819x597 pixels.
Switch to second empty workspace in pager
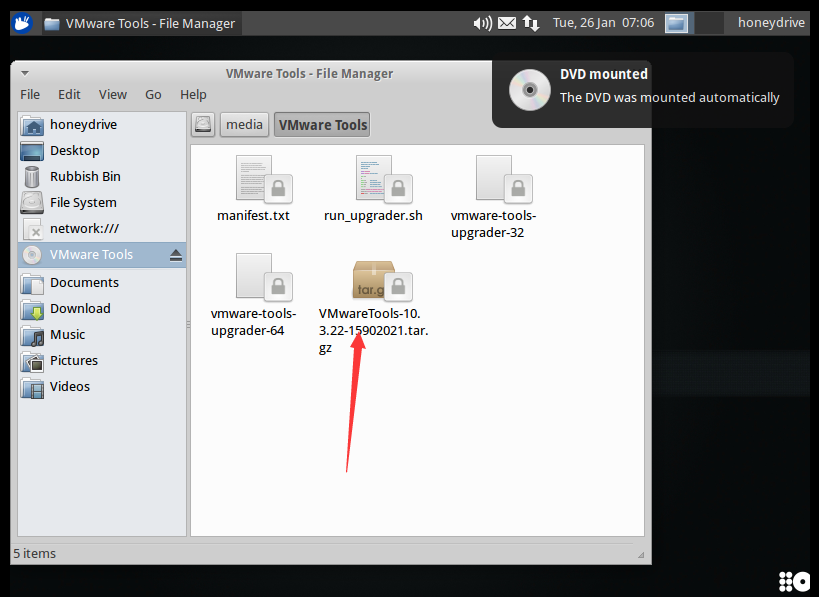709,24
